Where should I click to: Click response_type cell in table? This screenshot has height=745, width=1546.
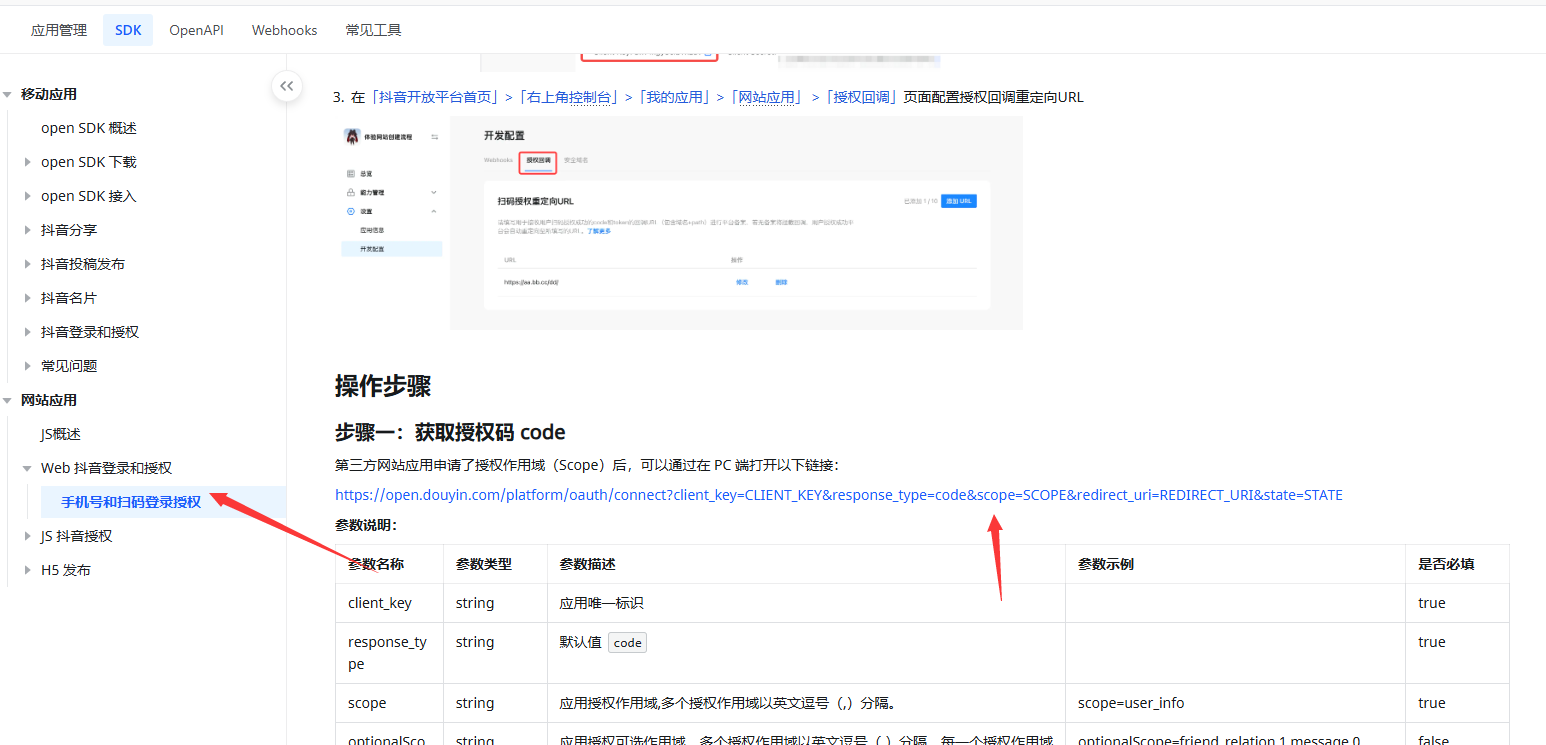pyautogui.click(x=390, y=653)
